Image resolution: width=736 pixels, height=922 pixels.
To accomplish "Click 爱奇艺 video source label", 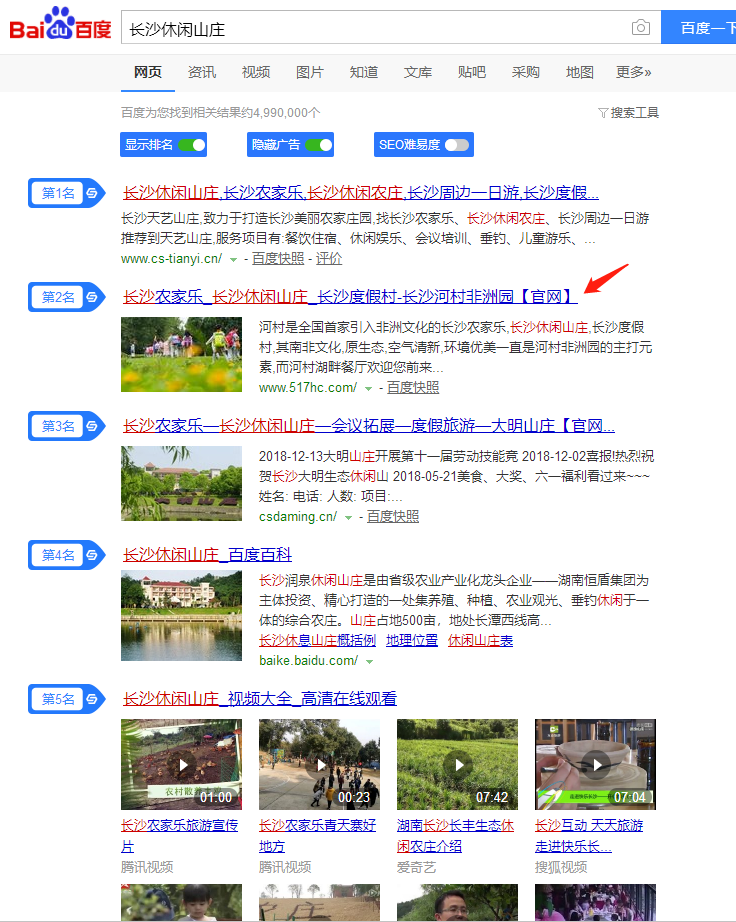I will click(x=417, y=867).
